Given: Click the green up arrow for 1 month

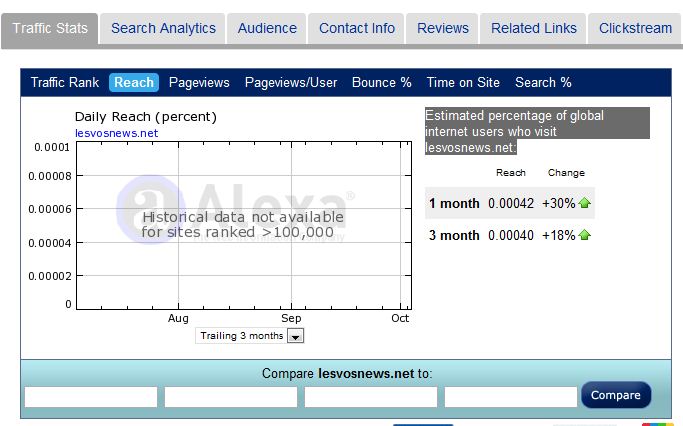Looking at the screenshot, I should point(584,203).
